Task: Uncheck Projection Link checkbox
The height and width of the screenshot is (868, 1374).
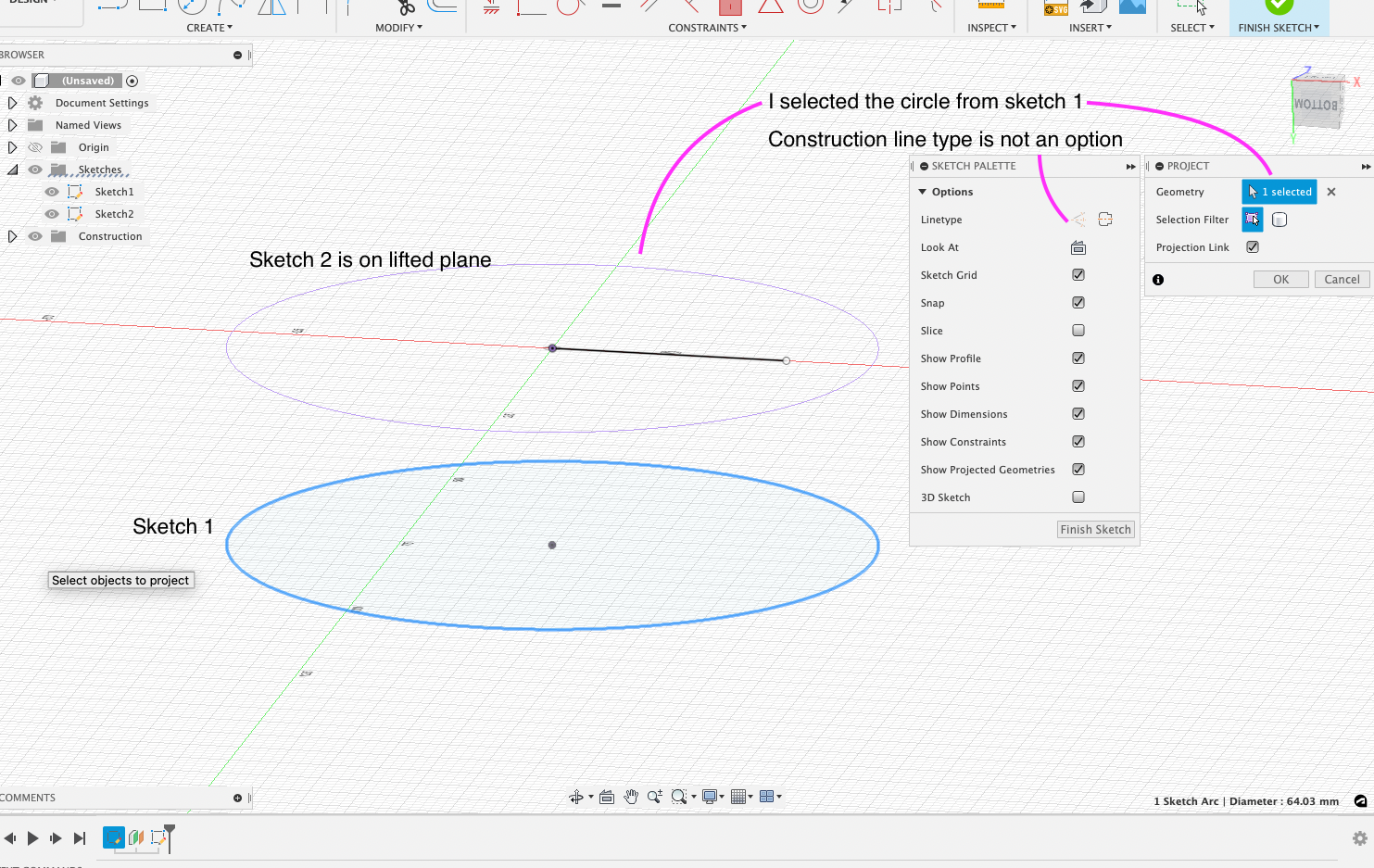Action: [x=1253, y=247]
